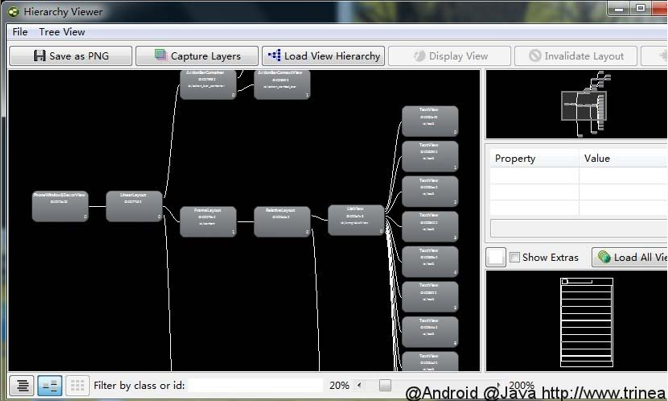Click the Invalidate Layout button

[x=576, y=56]
